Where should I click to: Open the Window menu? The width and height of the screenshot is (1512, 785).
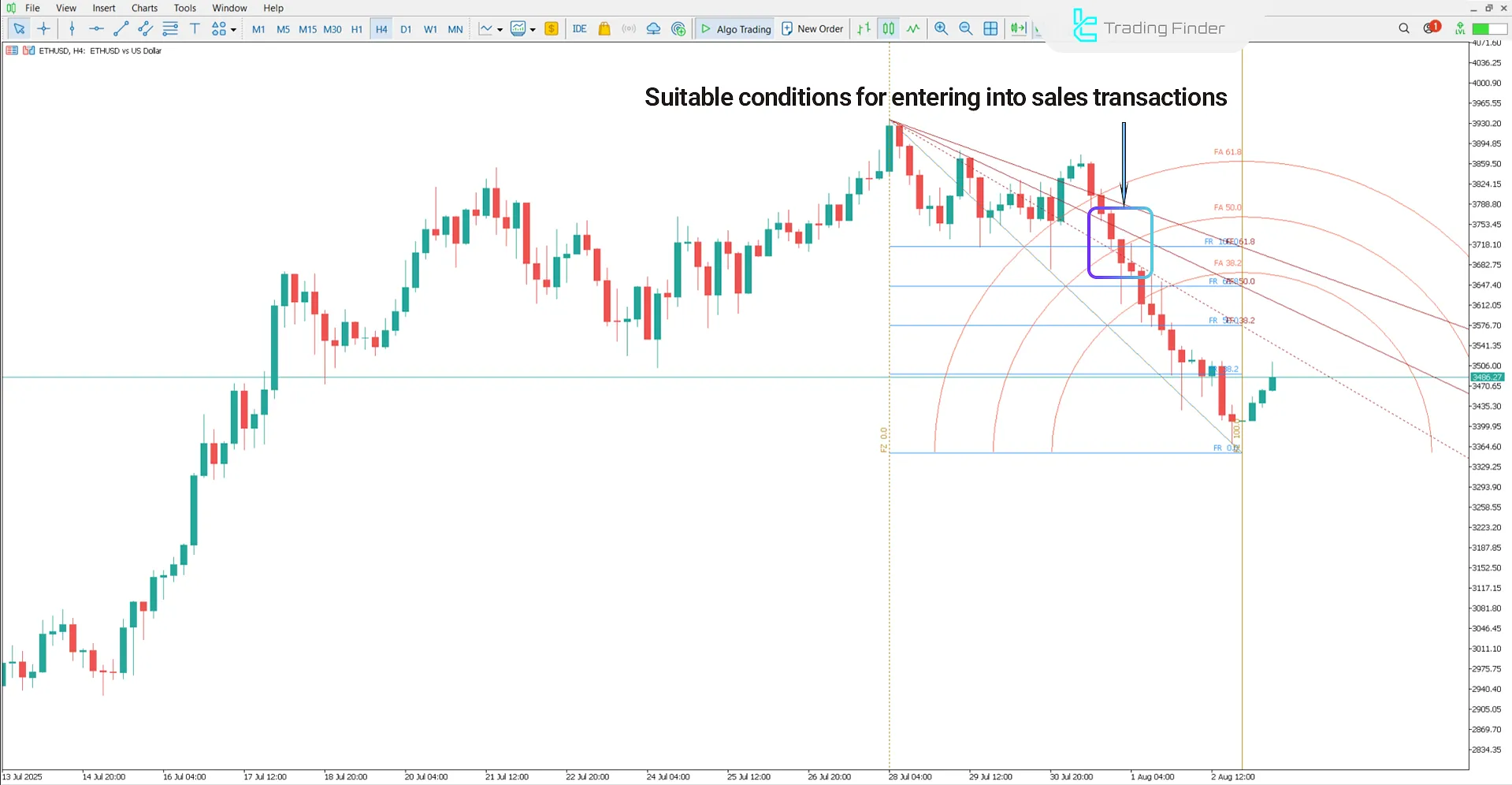(x=229, y=8)
